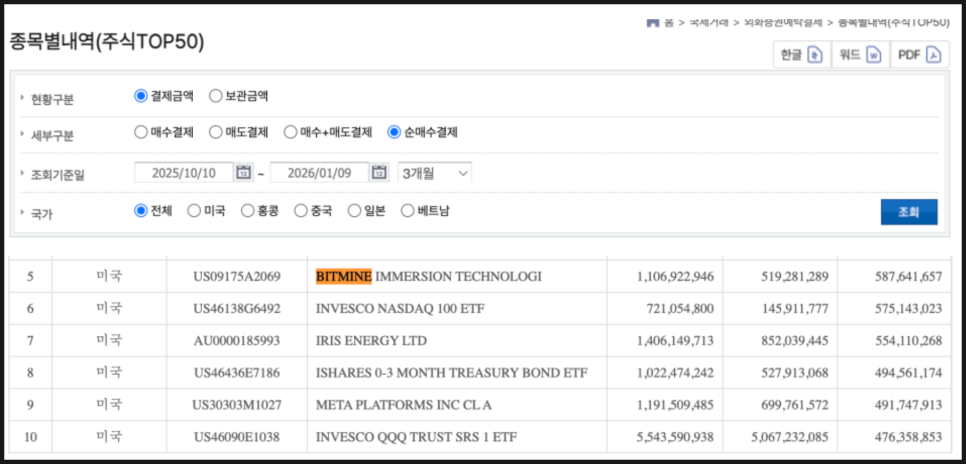Select 매도결제 radio option

tap(216, 132)
